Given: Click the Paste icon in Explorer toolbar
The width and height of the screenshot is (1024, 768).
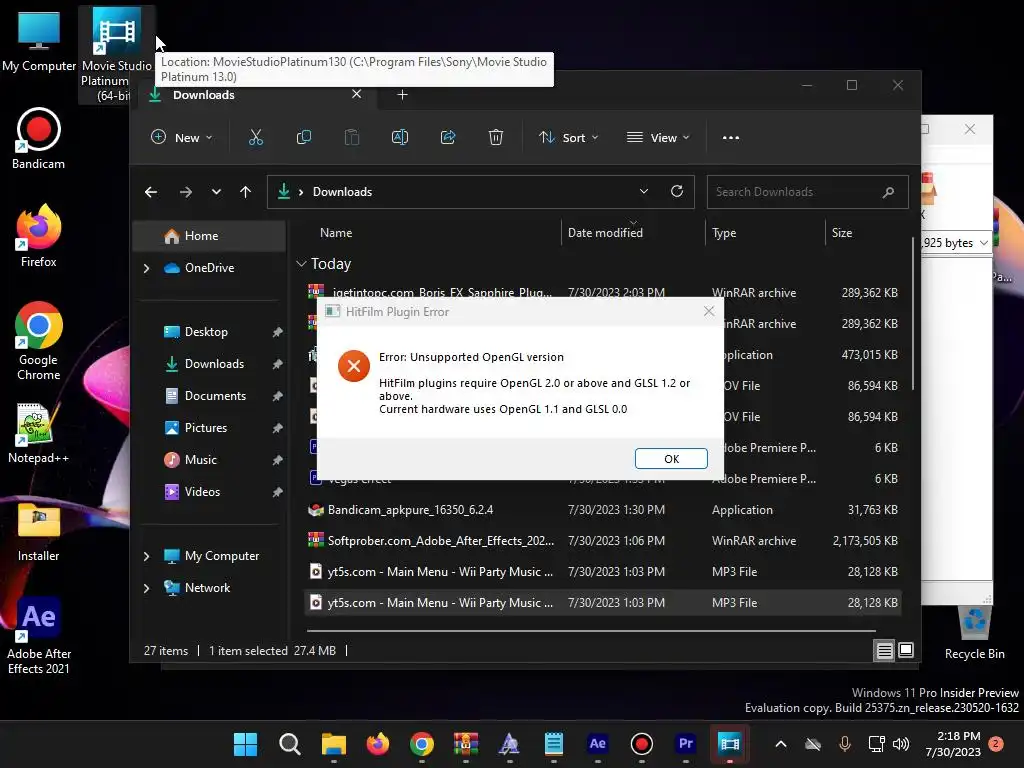Looking at the screenshot, I should [x=351, y=138].
